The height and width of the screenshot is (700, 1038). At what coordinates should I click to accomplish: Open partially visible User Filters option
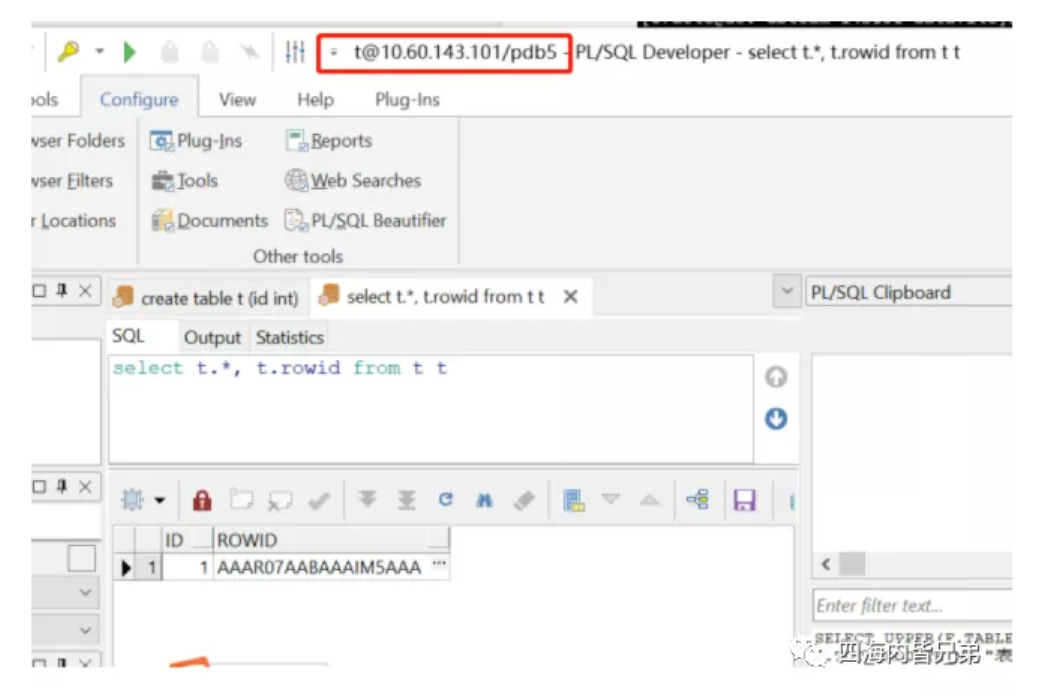[72, 181]
